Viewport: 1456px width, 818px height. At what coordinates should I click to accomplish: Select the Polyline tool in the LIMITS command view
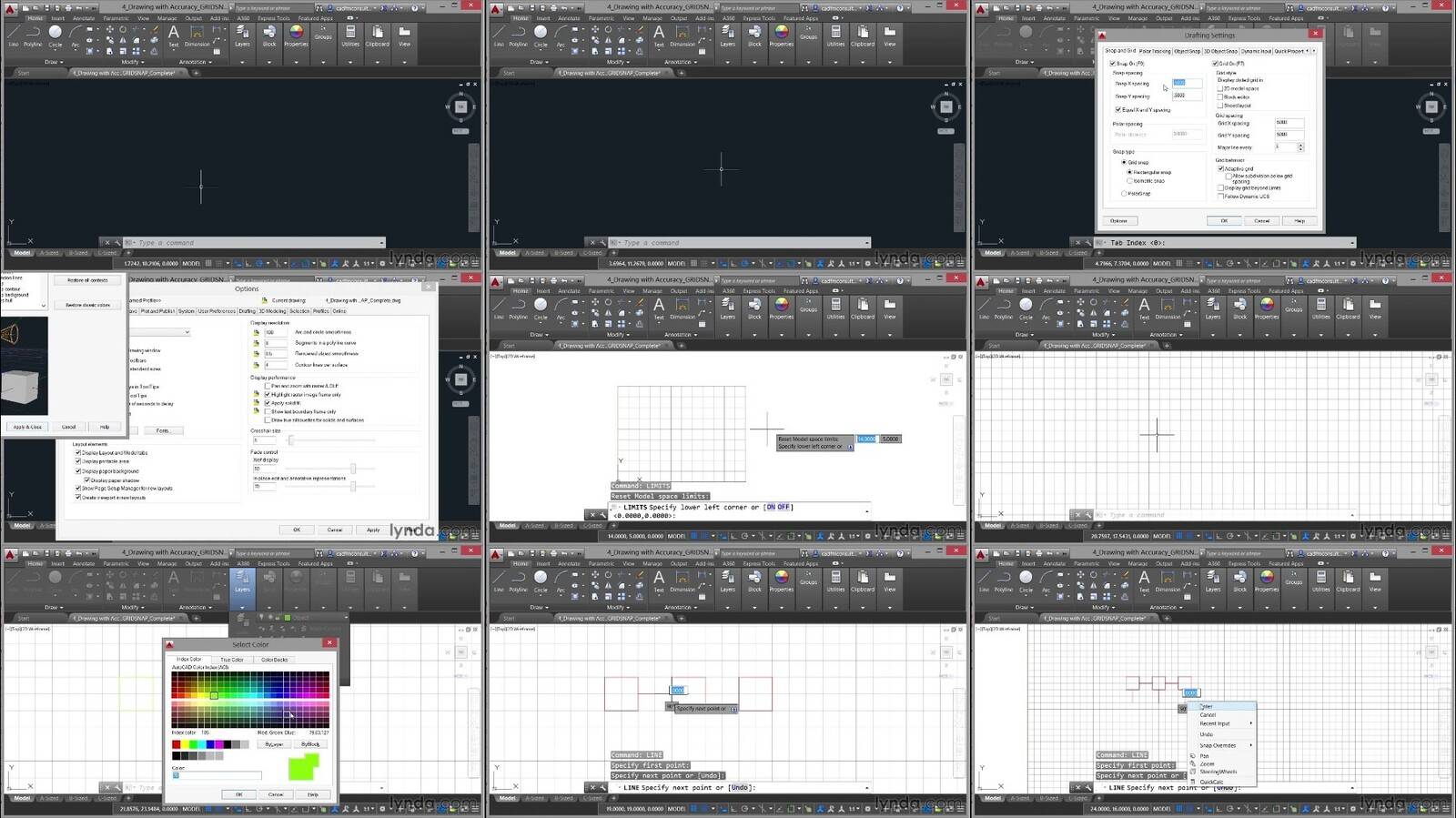coord(518,308)
